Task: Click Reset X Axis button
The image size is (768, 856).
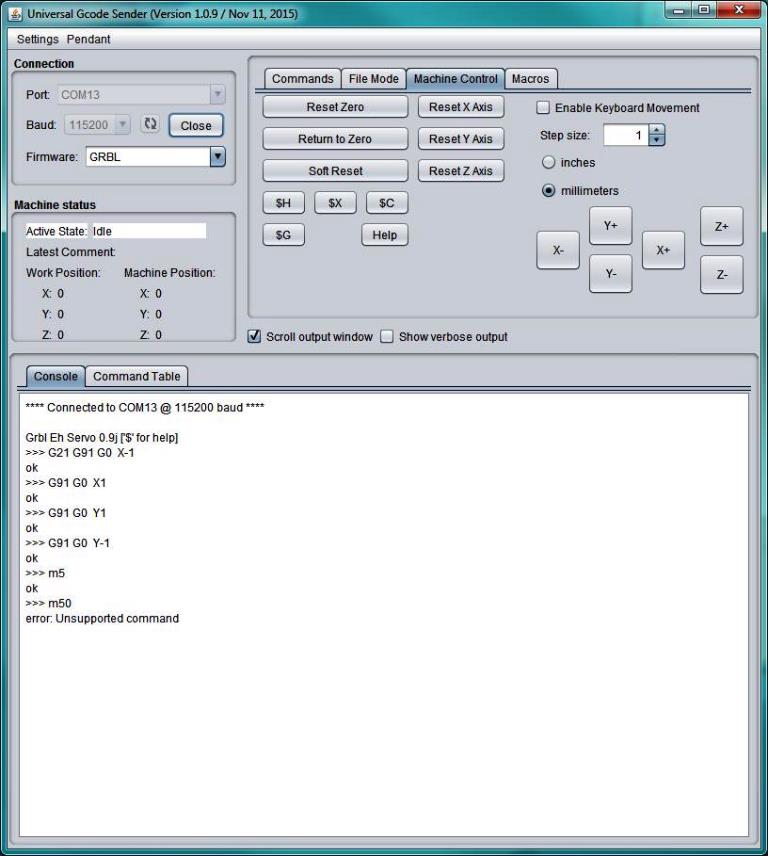Action: click(x=461, y=107)
